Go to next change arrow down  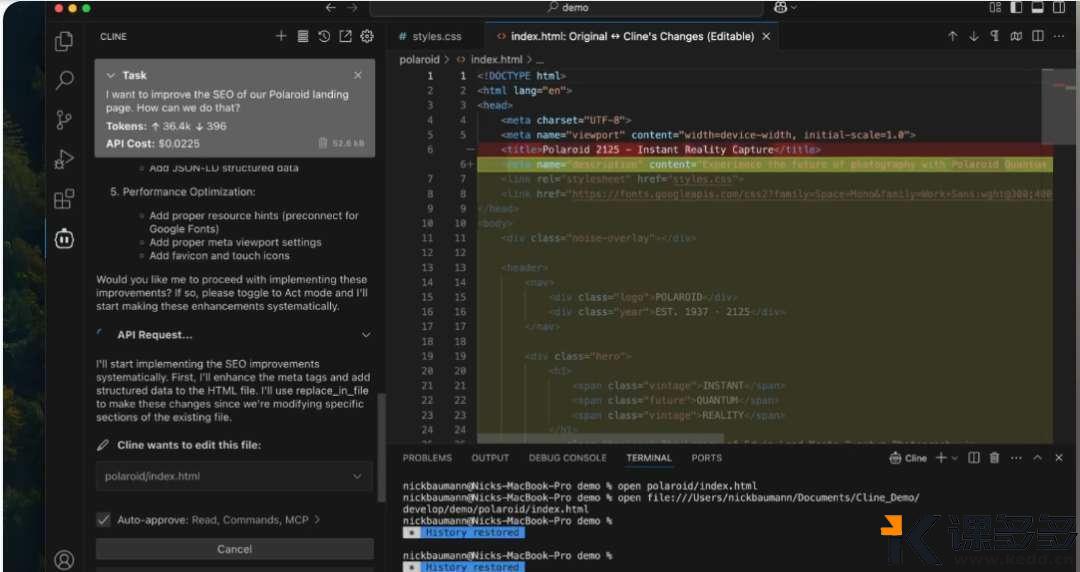point(974,37)
